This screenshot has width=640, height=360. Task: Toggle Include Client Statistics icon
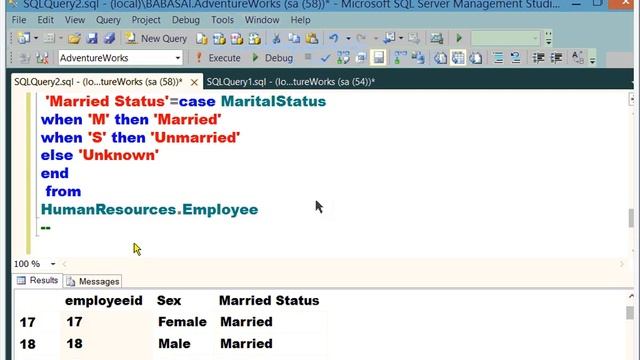click(418, 58)
